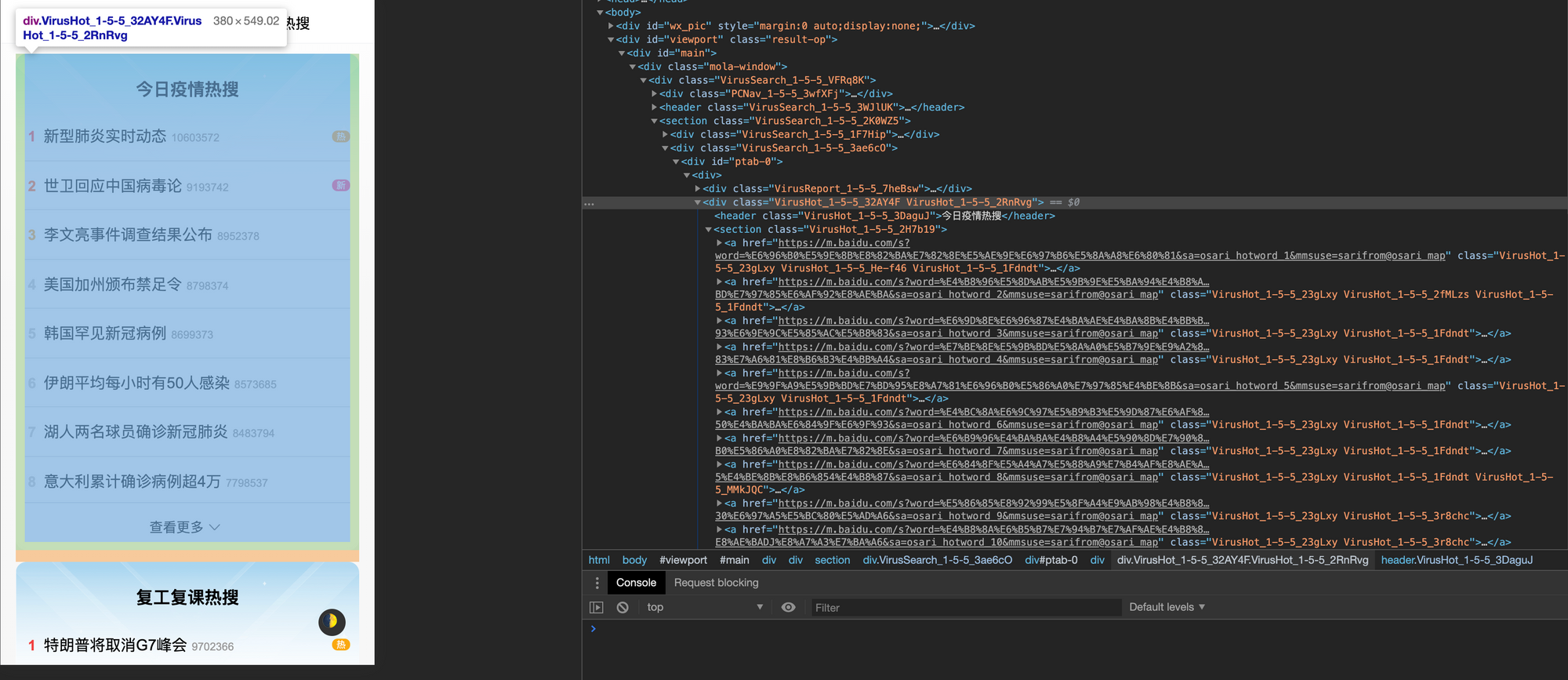Collapse the section VirusSearch_1-5-5_2K0WZ5 node
The width and height of the screenshot is (1568, 680).
point(655,121)
